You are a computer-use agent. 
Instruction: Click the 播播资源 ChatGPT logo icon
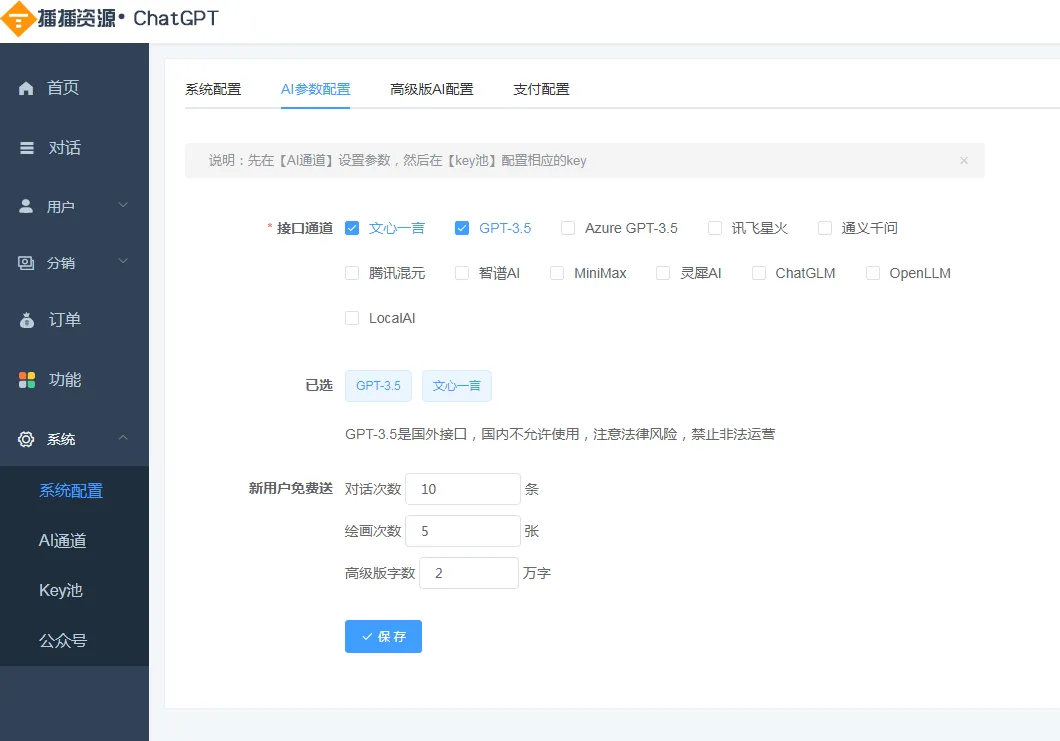tap(18, 19)
